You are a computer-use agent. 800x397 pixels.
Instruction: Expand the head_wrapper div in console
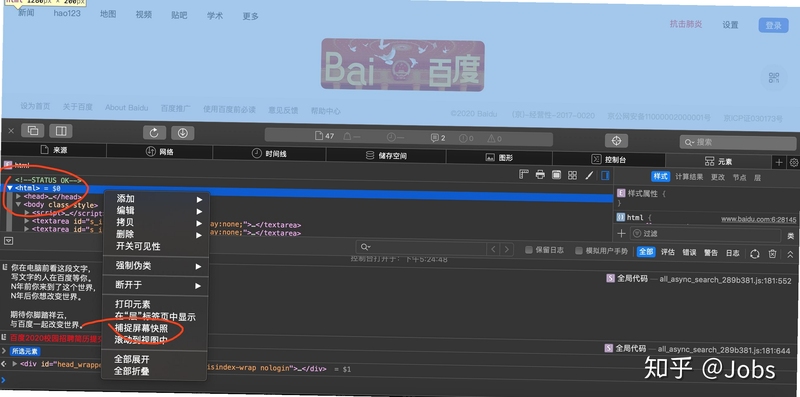point(15,363)
